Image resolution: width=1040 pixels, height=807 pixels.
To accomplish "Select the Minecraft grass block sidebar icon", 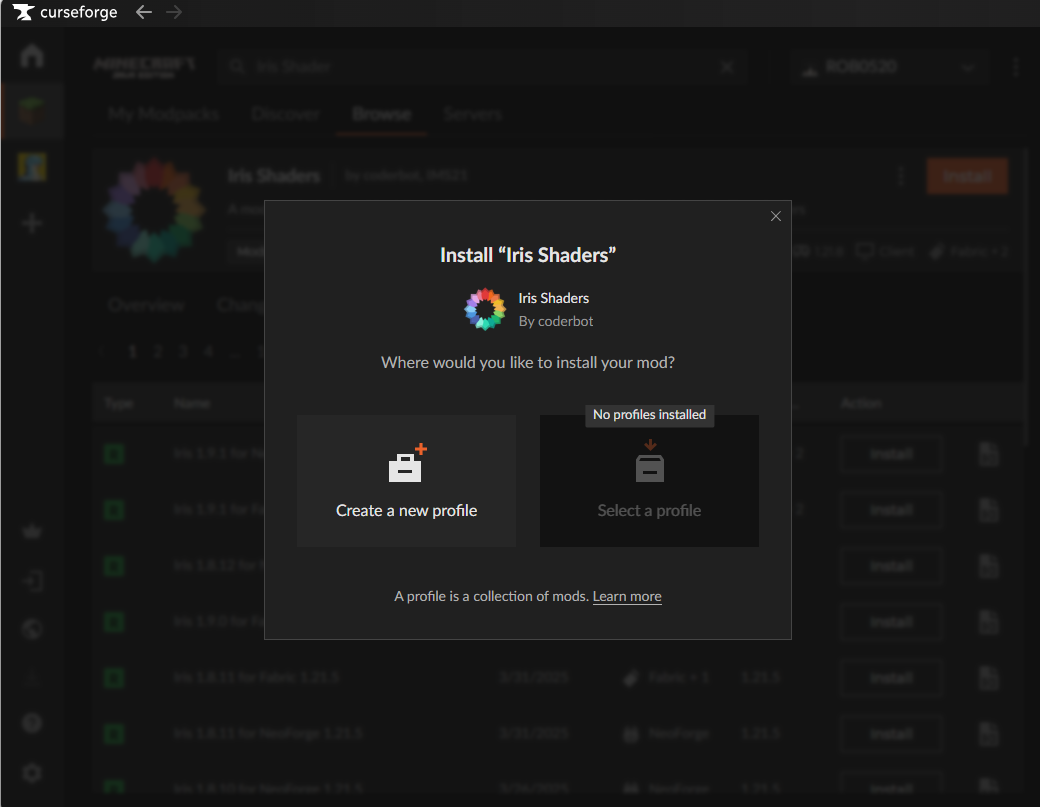I will (x=32, y=111).
